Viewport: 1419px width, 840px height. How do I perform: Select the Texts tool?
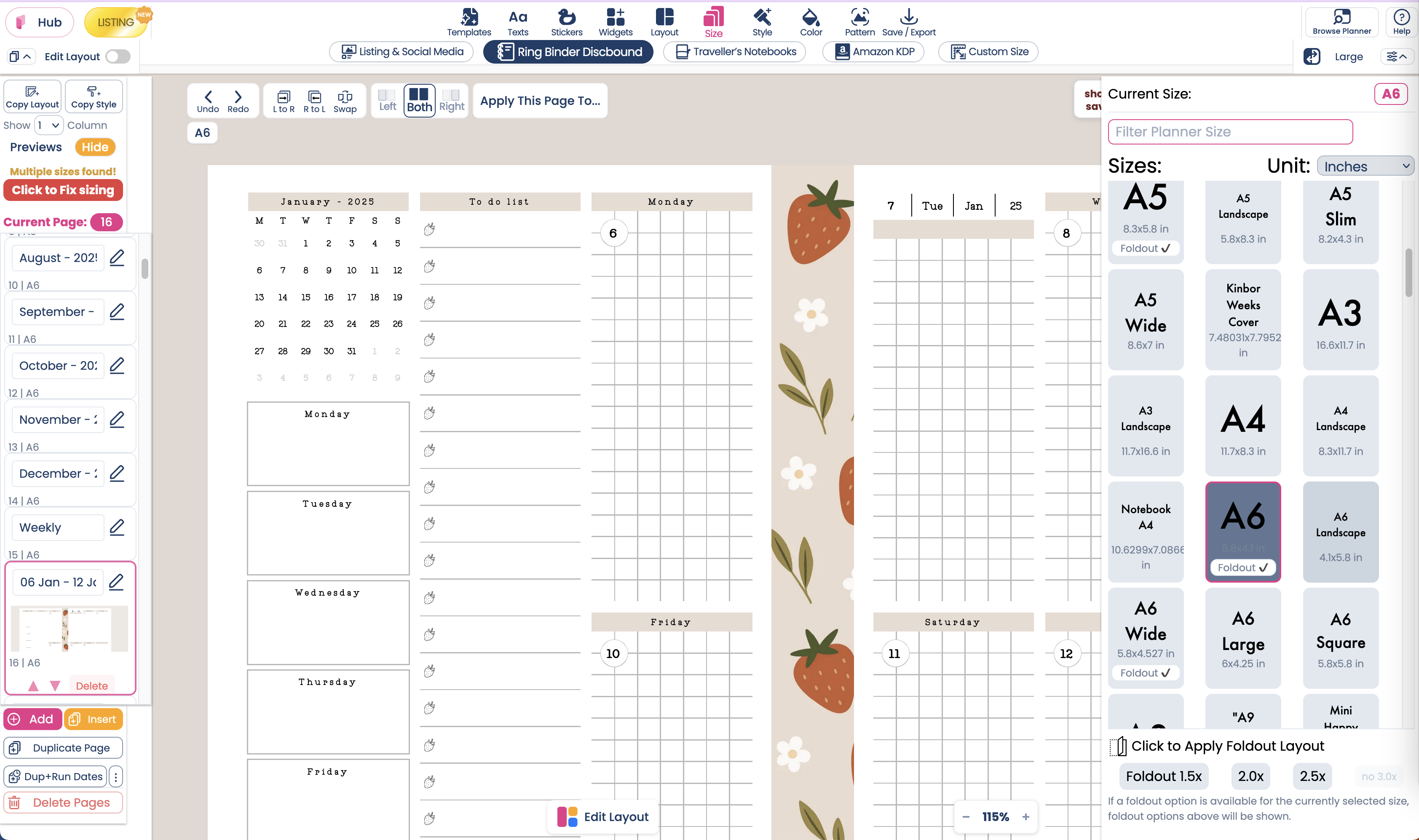coord(517,21)
